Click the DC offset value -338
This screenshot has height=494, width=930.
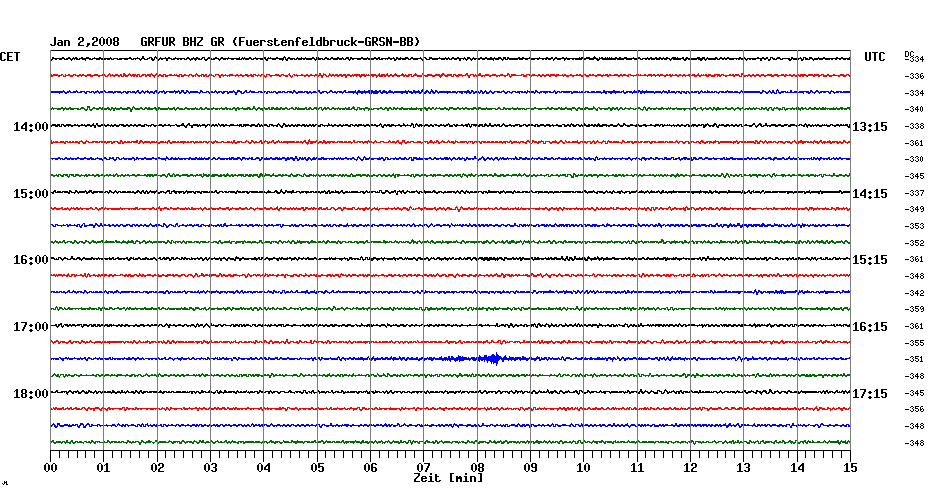tap(914, 126)
